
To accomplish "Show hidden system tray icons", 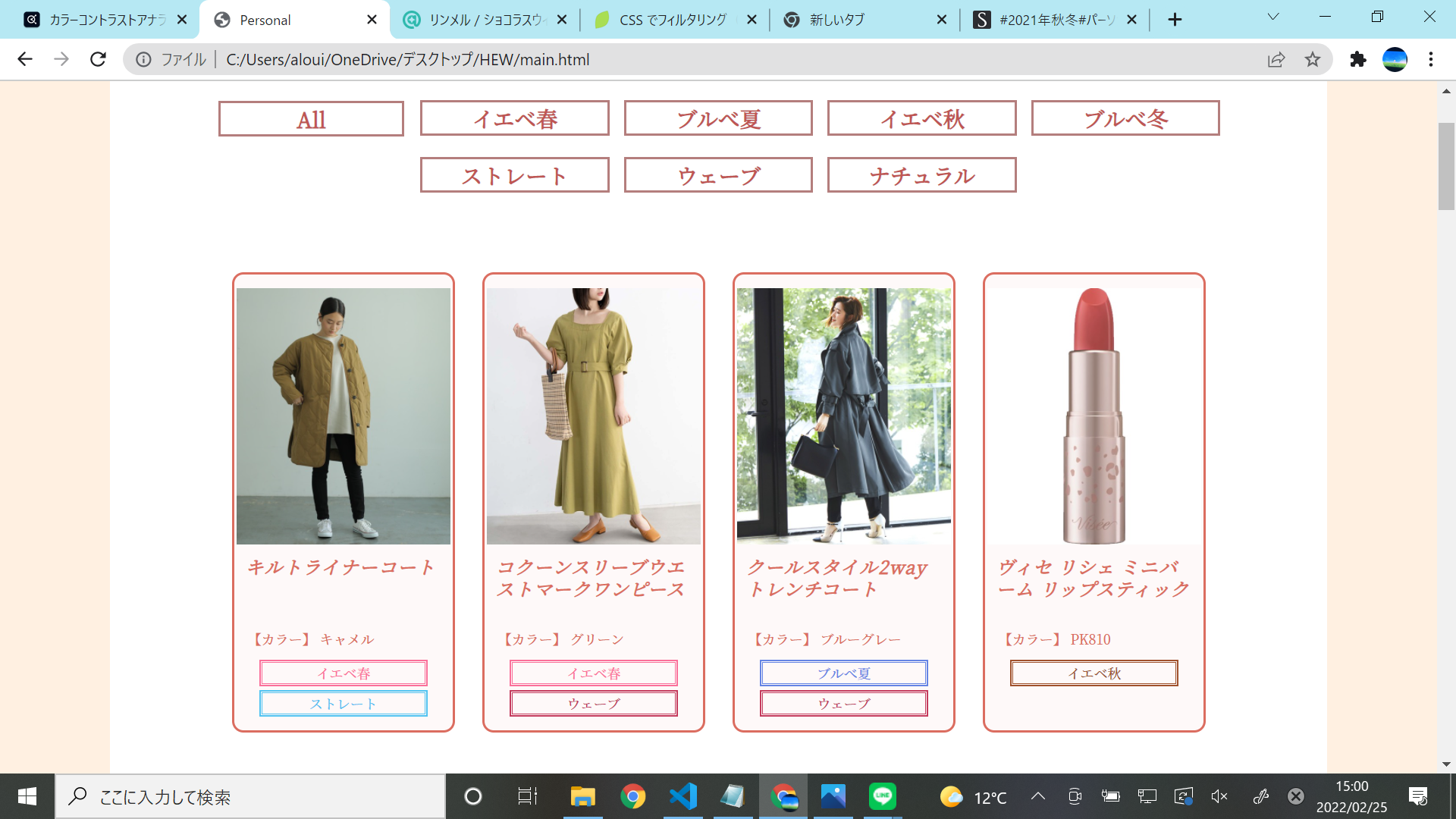I will click(x=1037, y=796).
